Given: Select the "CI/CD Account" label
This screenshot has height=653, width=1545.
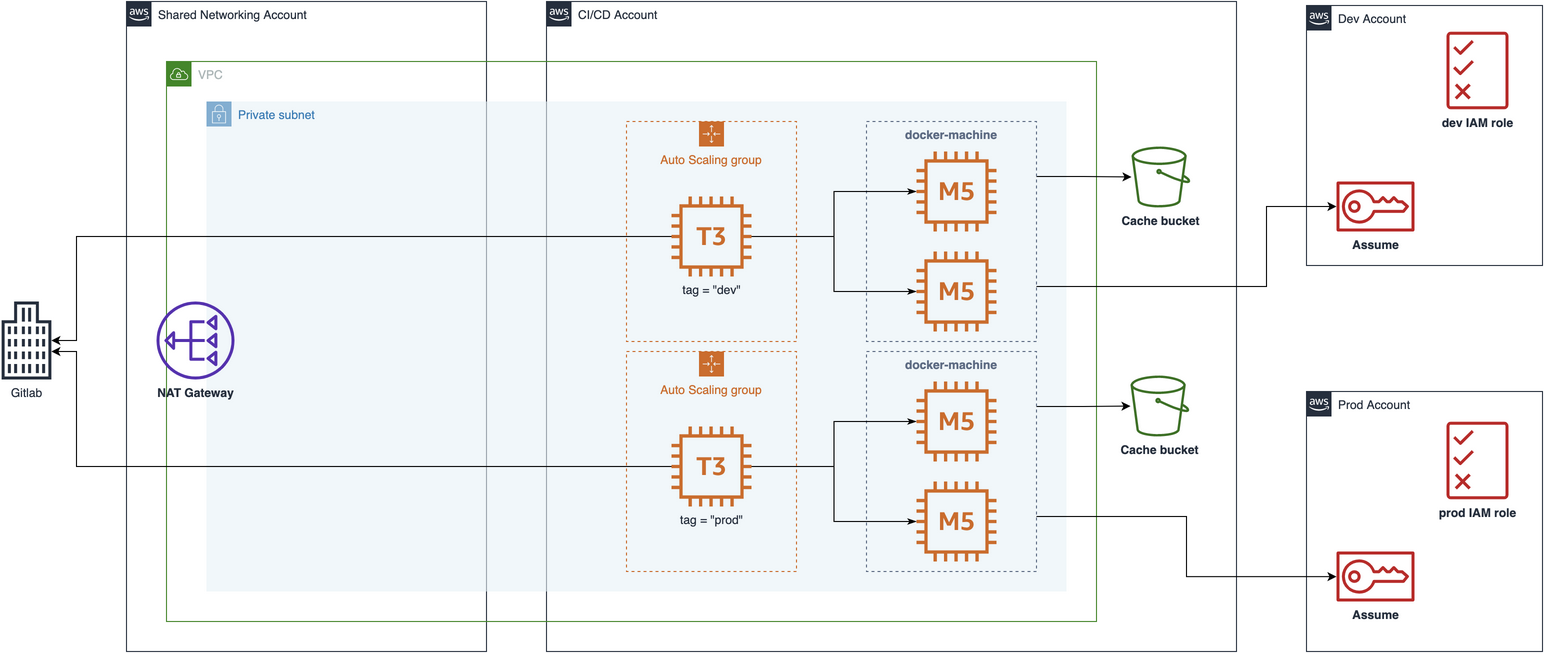Looking at the screenshot, I should click(x=617, y=15).
